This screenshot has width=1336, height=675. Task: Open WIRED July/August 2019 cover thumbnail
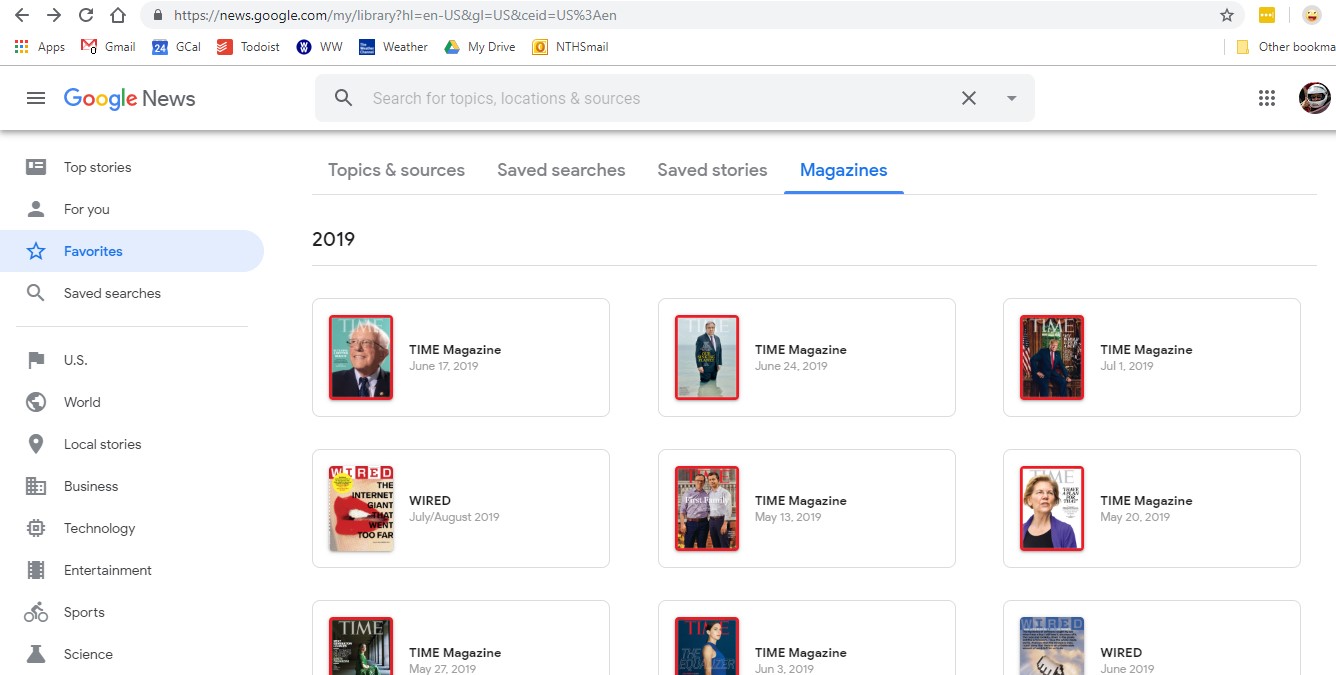click(361, 508)
